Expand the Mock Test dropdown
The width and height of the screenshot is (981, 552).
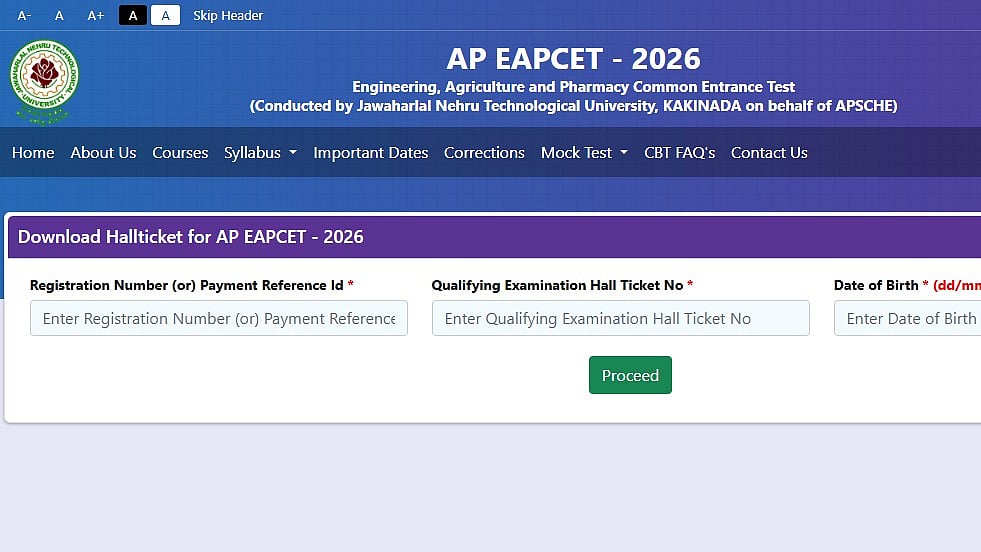pyautogui.click(x=584, y=152)
